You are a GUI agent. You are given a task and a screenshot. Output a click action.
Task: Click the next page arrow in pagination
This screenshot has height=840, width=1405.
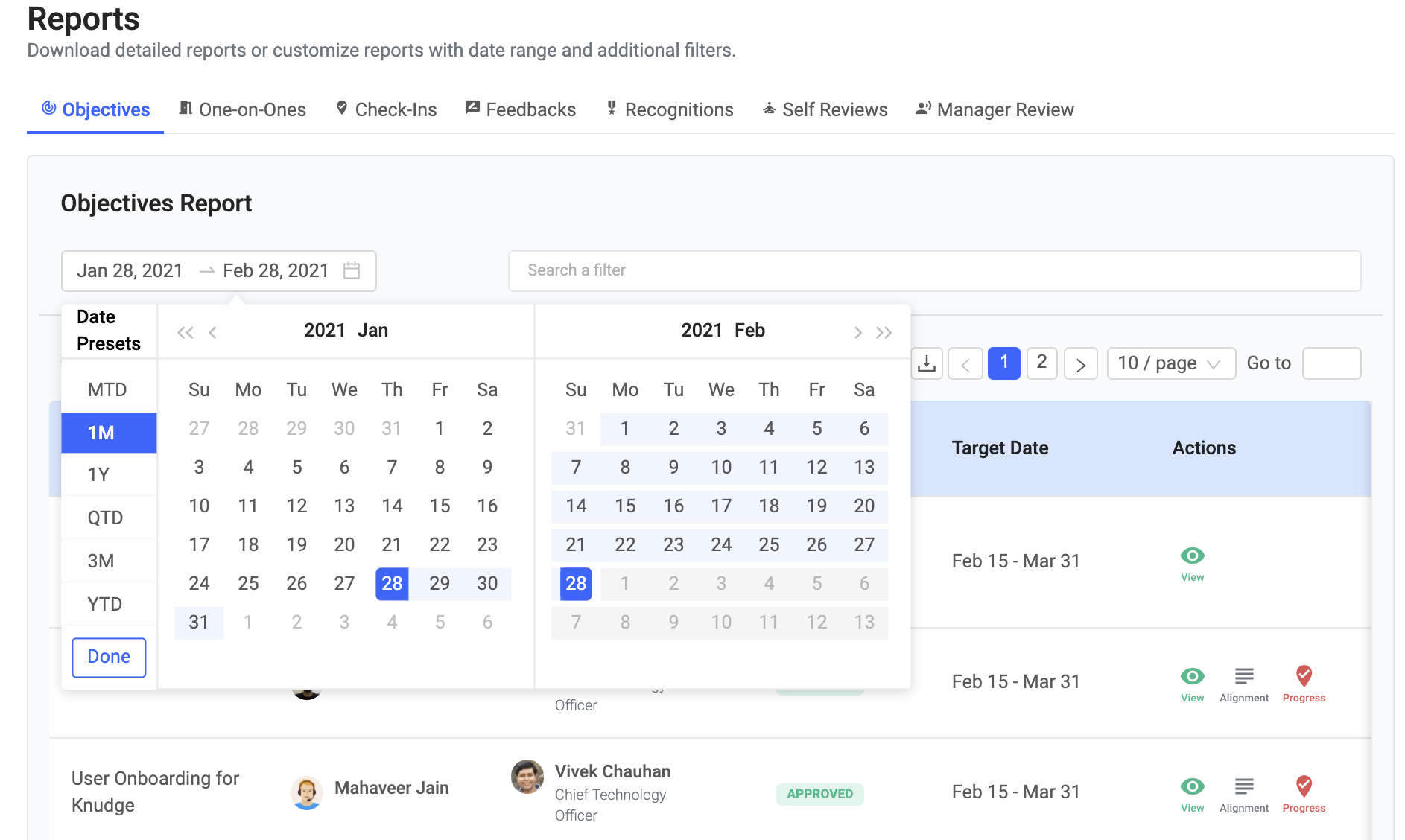(x=1080, y=364)
